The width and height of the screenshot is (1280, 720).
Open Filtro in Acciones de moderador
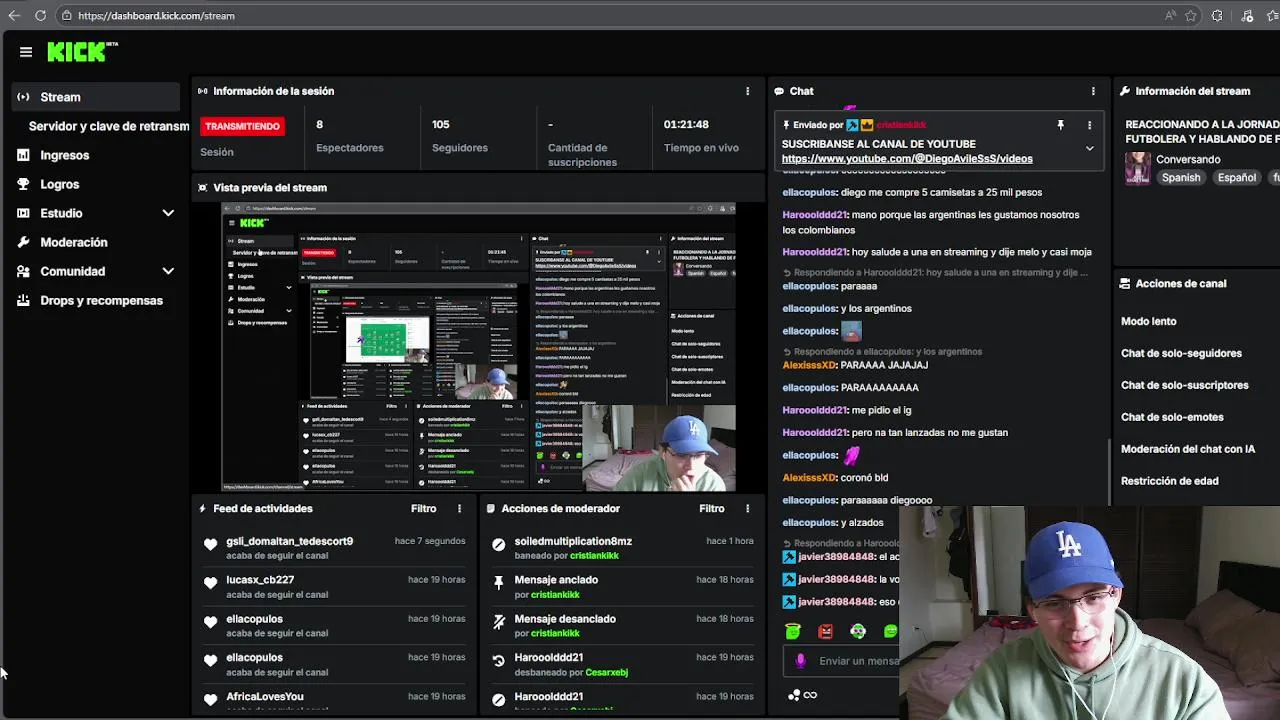711,508
